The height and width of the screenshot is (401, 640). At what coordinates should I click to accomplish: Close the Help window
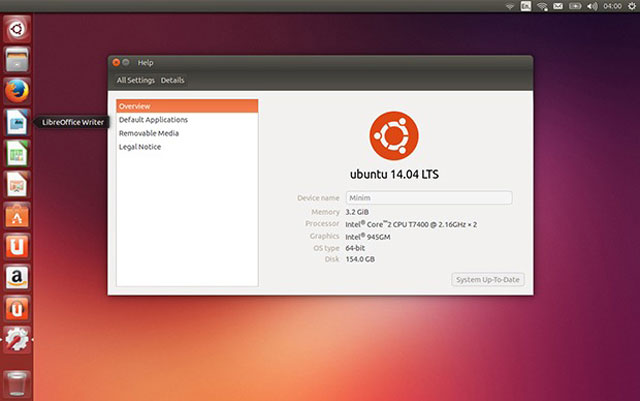pos(116,62)
